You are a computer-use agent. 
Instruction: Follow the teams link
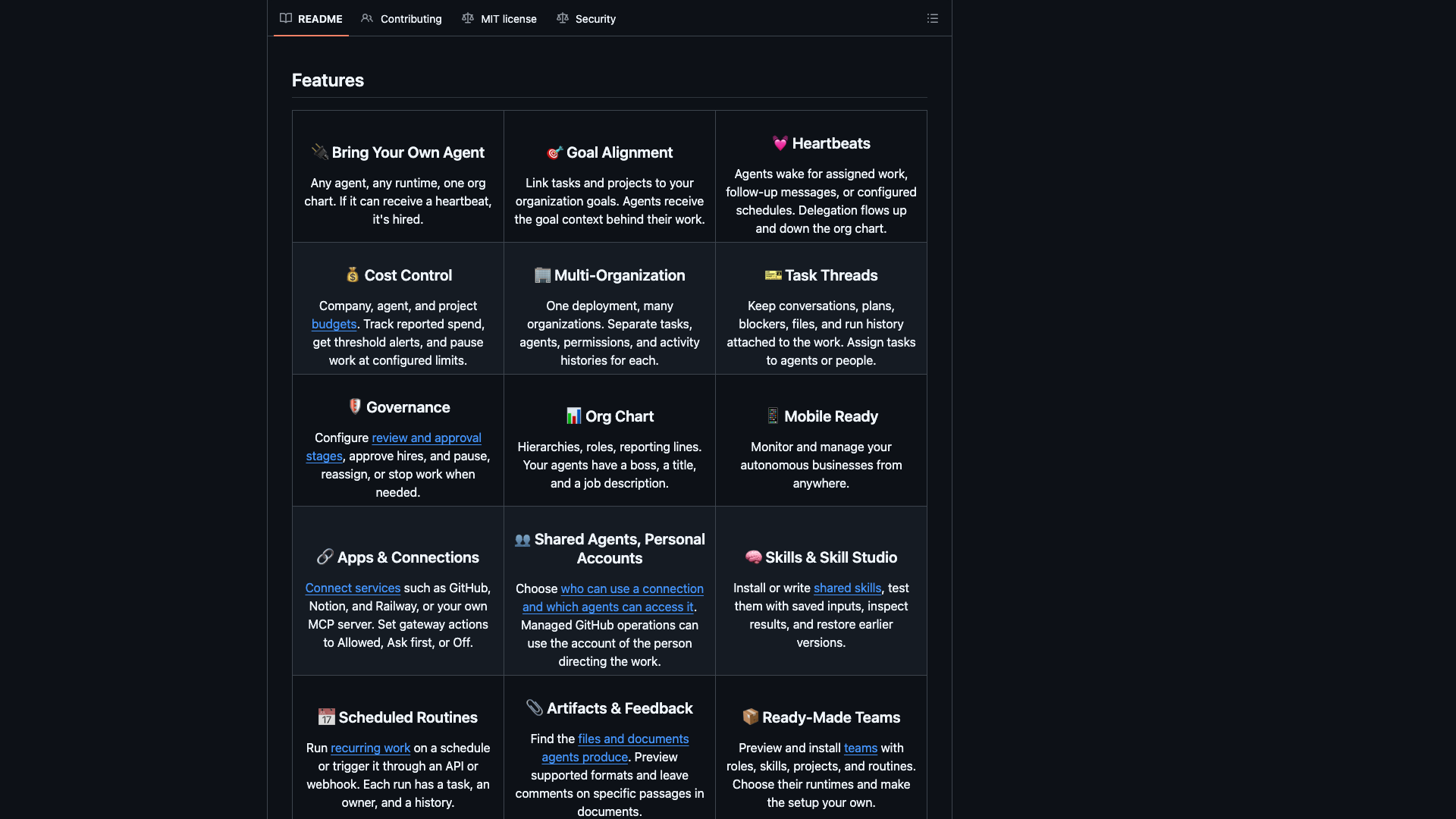tap(861, 748)
